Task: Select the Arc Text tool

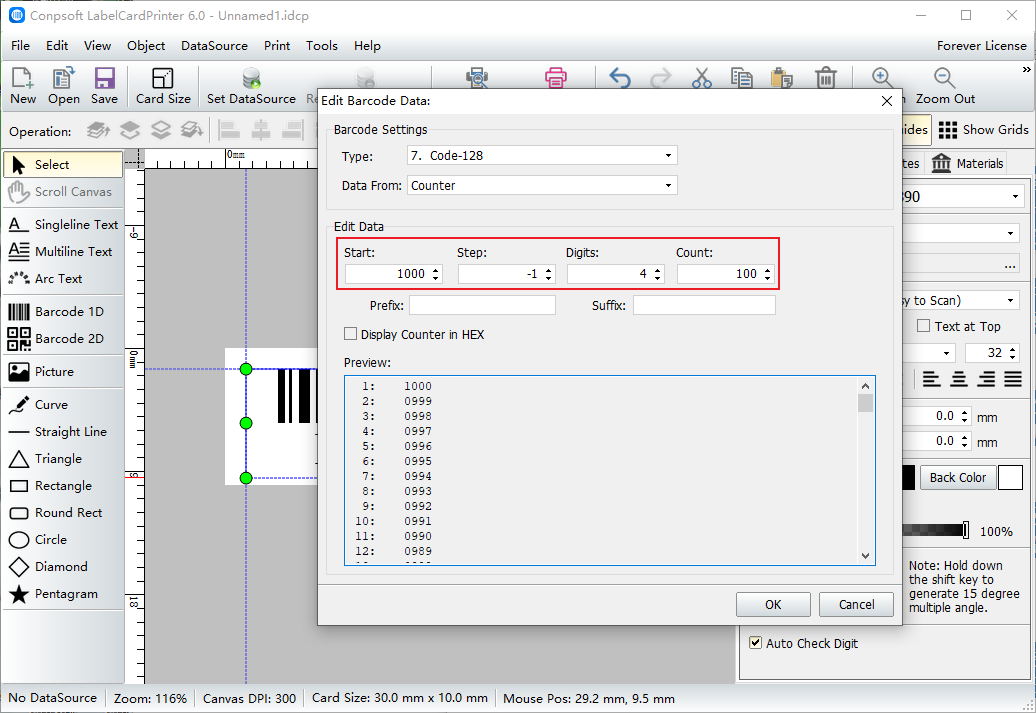Action: click(63, 279)
